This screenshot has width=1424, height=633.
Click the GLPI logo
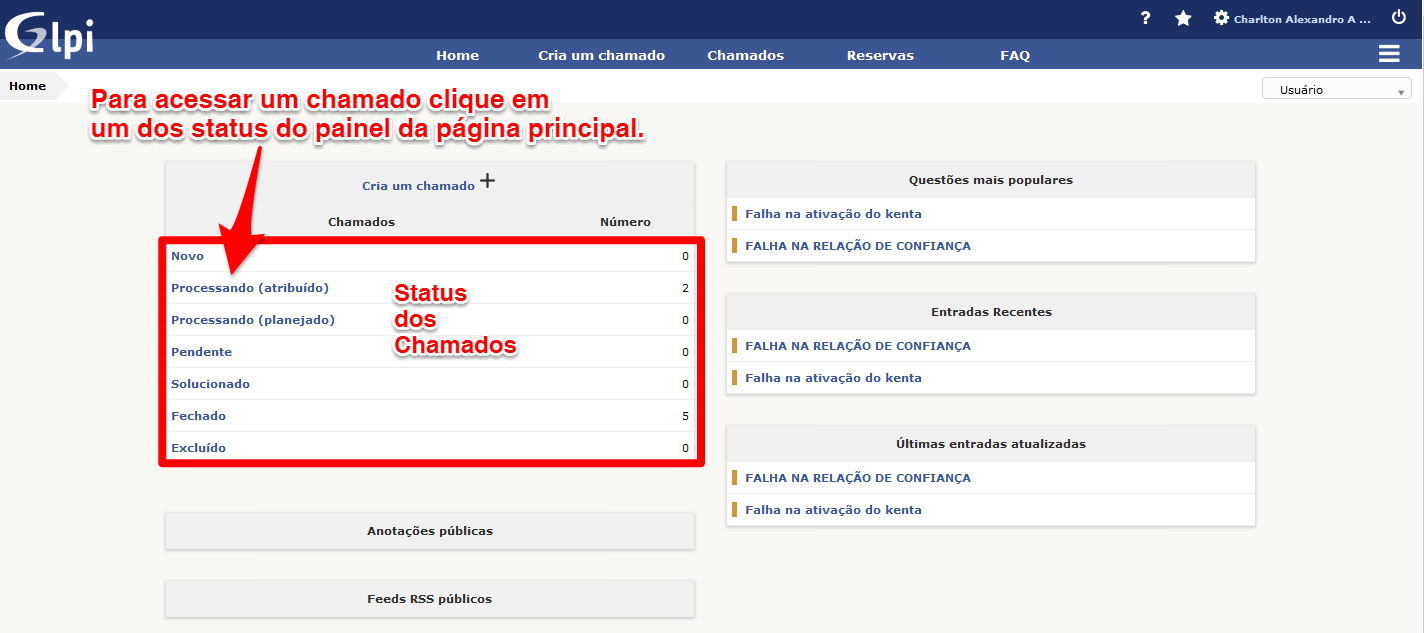click(x=50, y=33)
